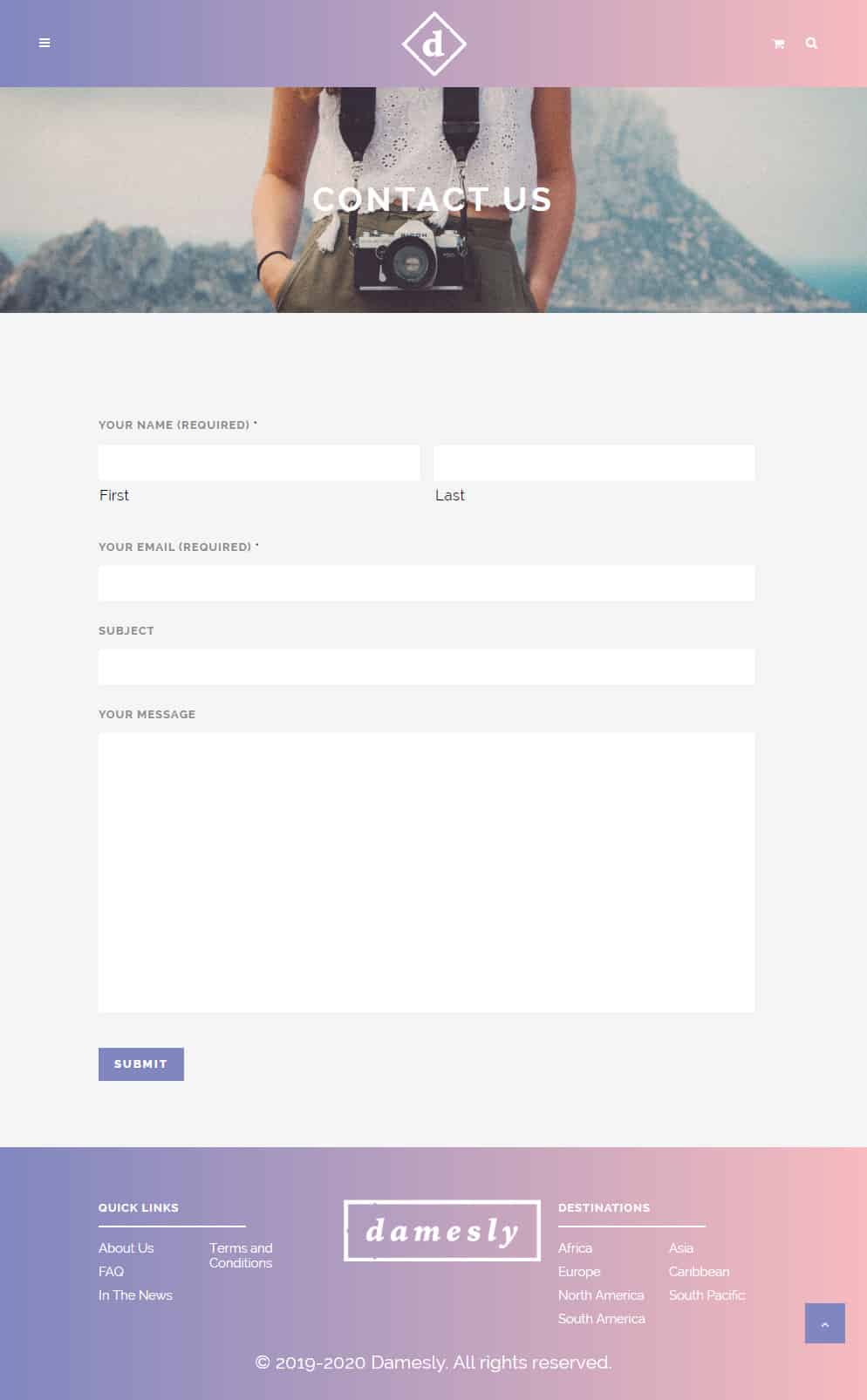
Task: Open In The News link
Action: [135, 1295]
